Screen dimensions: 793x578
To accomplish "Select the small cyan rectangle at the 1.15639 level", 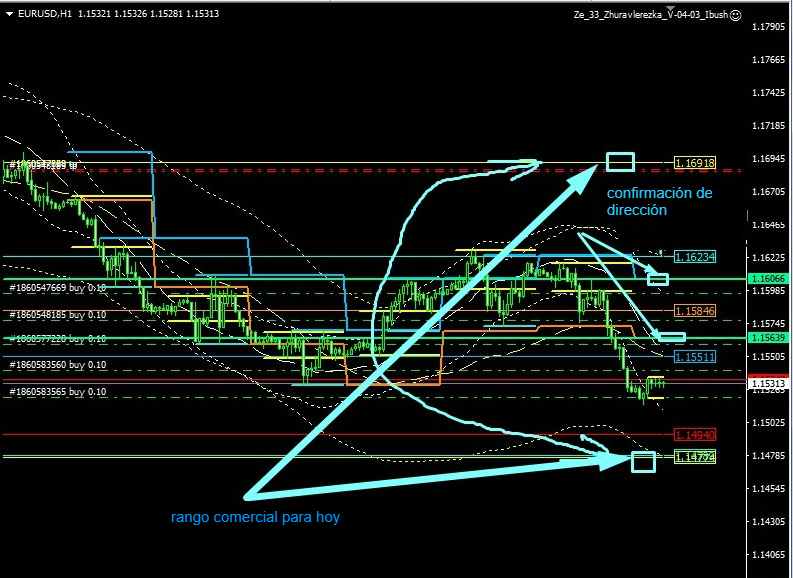I will coord(672,337).
